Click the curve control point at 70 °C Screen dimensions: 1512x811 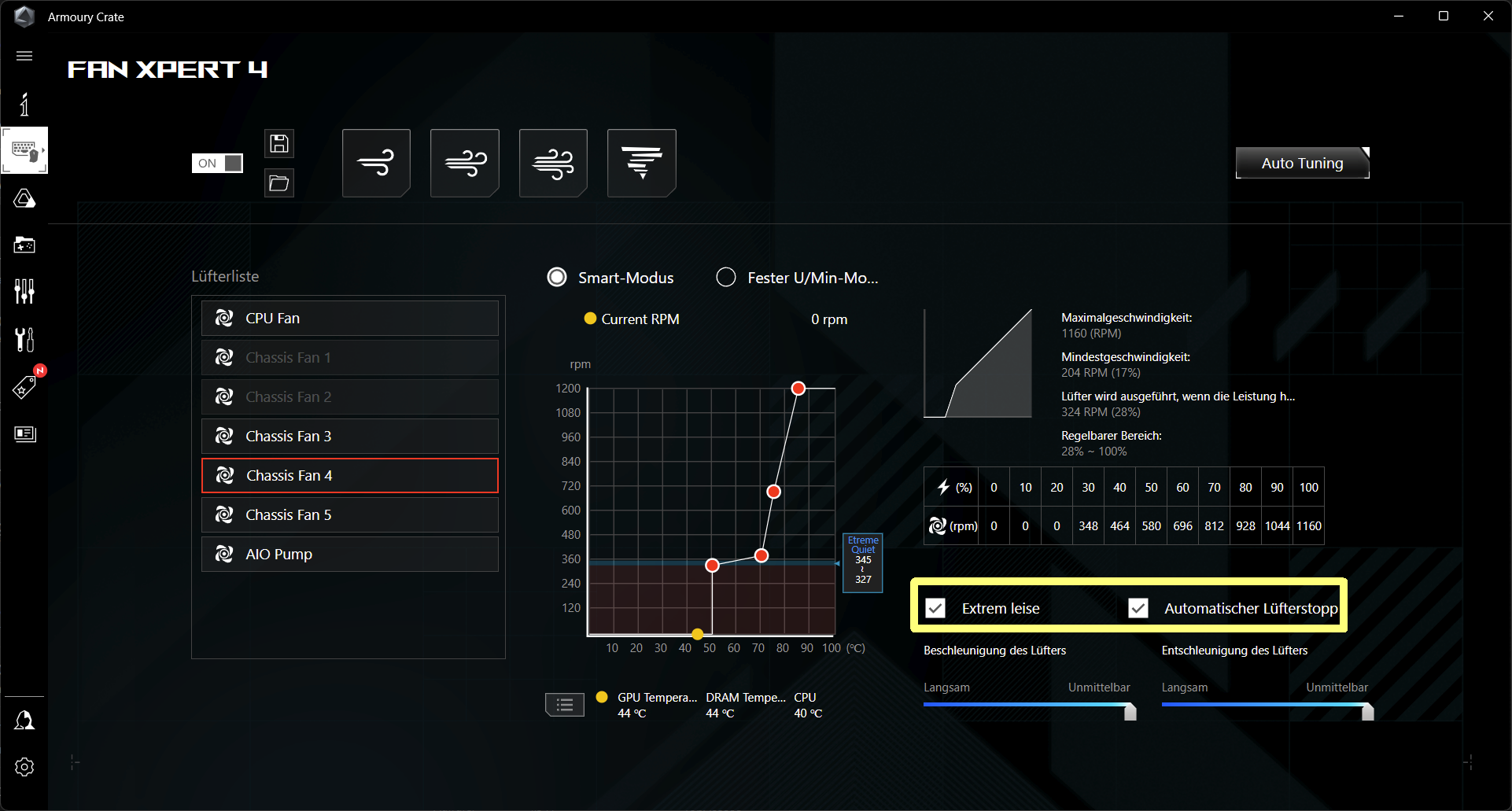pos(762,556)
